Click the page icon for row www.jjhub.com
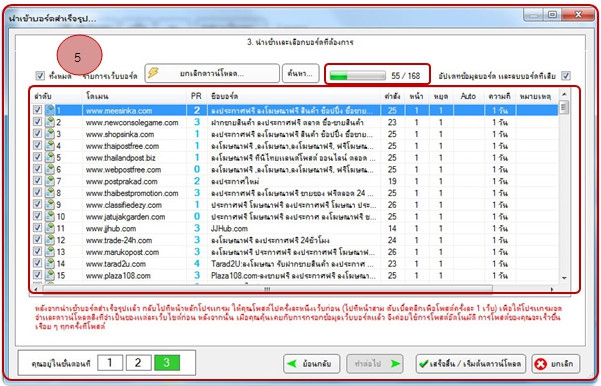 pos(50,228)
